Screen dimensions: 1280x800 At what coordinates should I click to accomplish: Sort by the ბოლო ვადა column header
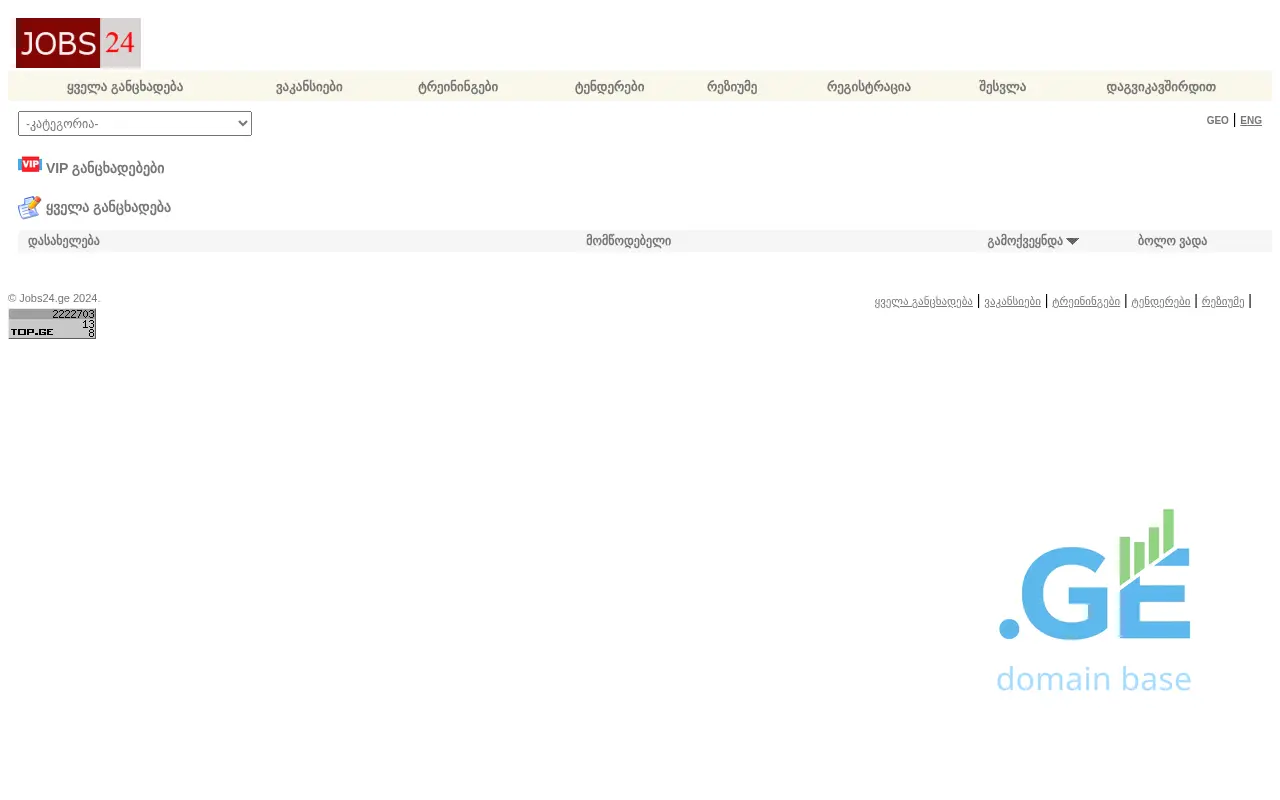tap(1172, 241)
